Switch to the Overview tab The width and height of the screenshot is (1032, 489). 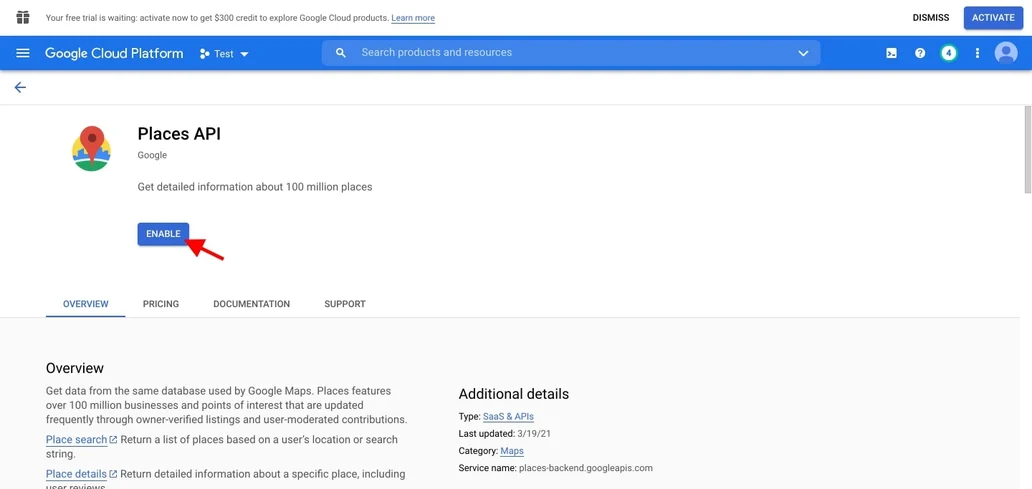(x=86, y=304)
